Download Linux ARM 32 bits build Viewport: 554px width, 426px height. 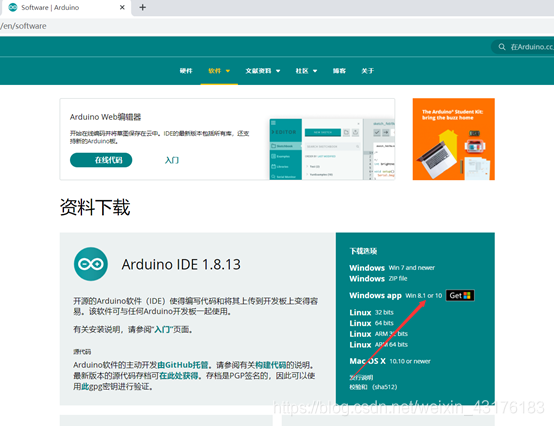click(378, 334)
